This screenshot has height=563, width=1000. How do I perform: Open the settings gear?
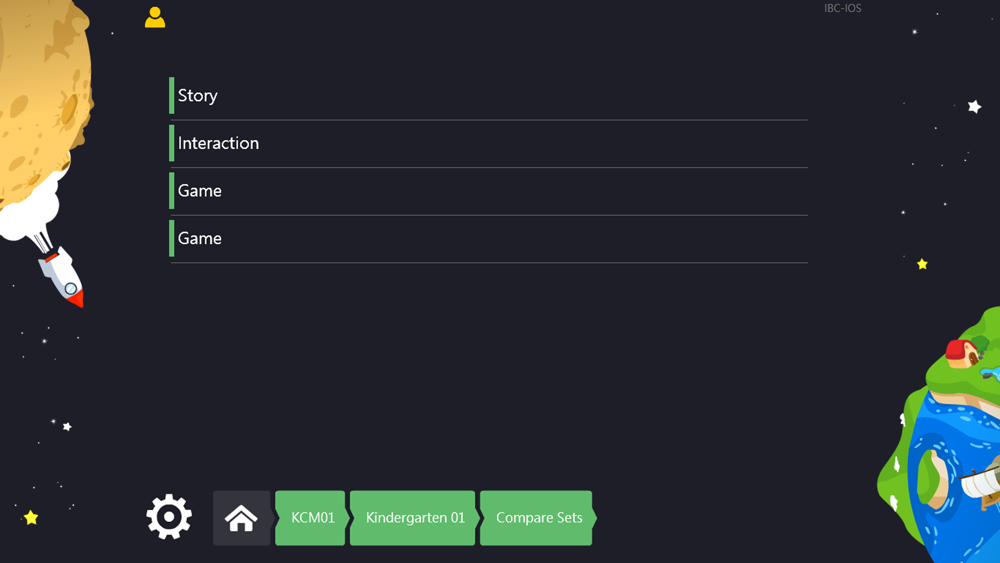point(169,516)
